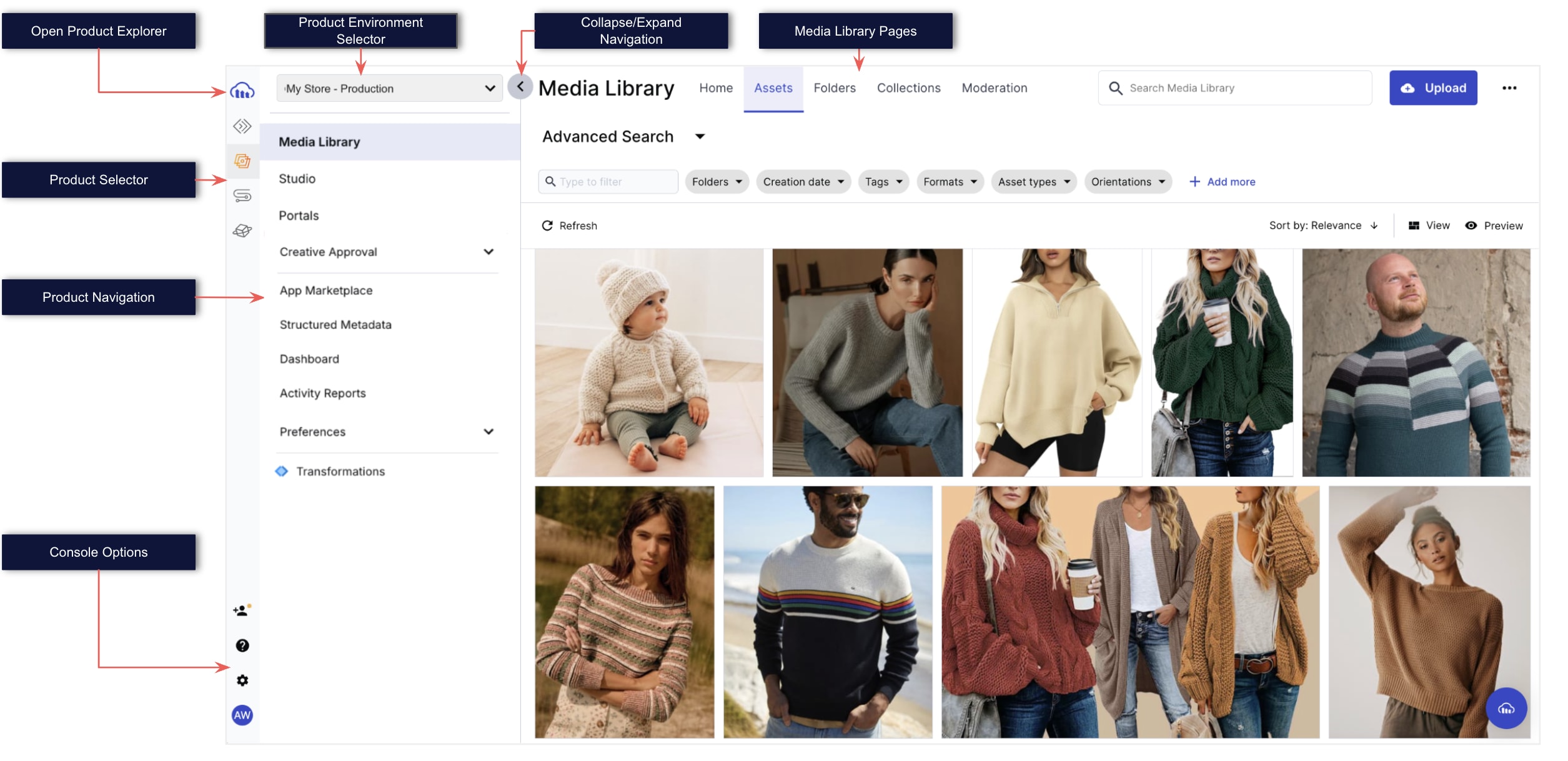Open the help question mark icon
Image resolution: width=1568 pixels, height=761 pixels.
click(x=242, y=645)
